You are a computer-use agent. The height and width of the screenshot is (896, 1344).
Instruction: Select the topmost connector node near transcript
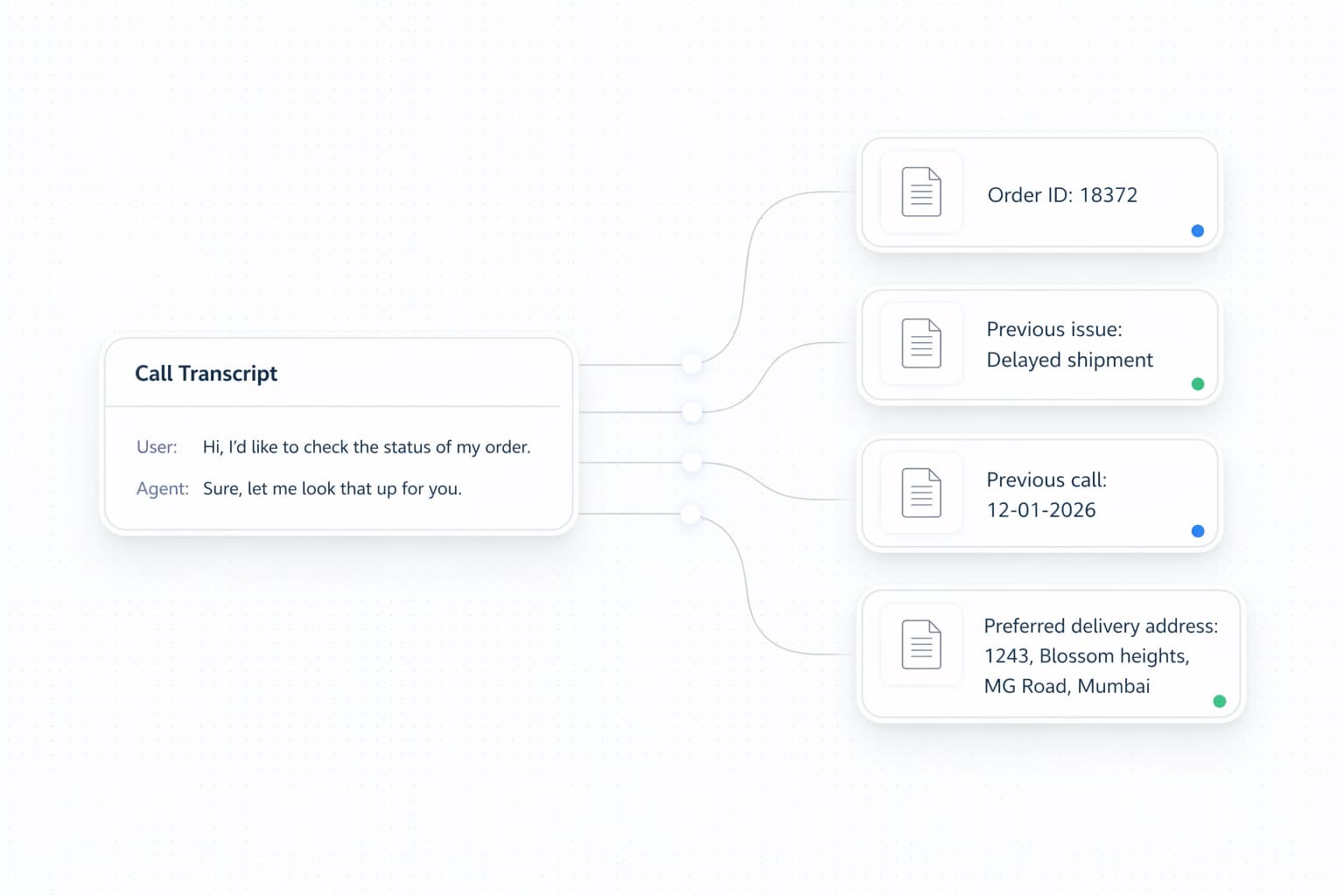pos(692,364)
